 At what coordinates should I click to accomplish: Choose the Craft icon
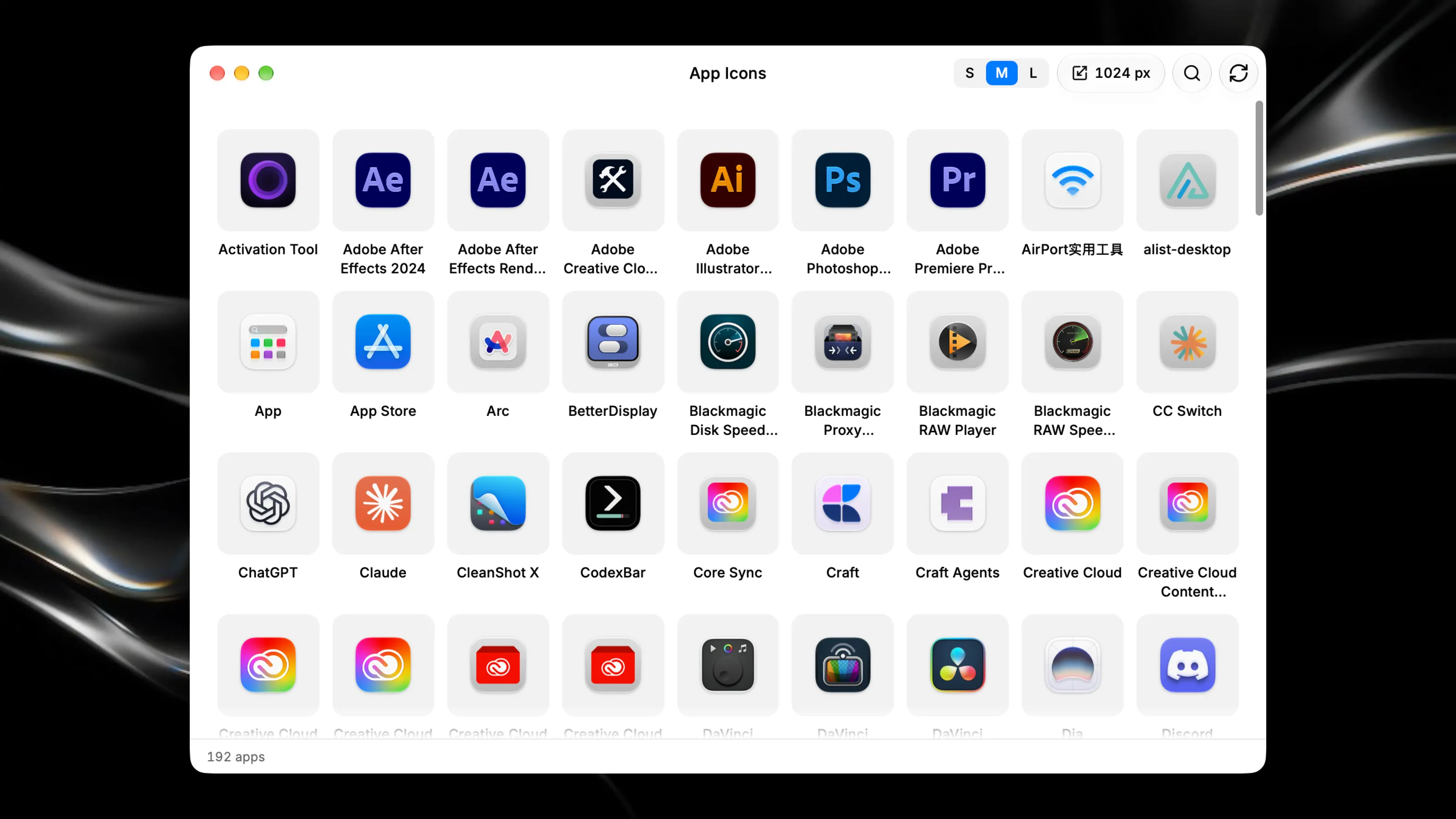842,503
